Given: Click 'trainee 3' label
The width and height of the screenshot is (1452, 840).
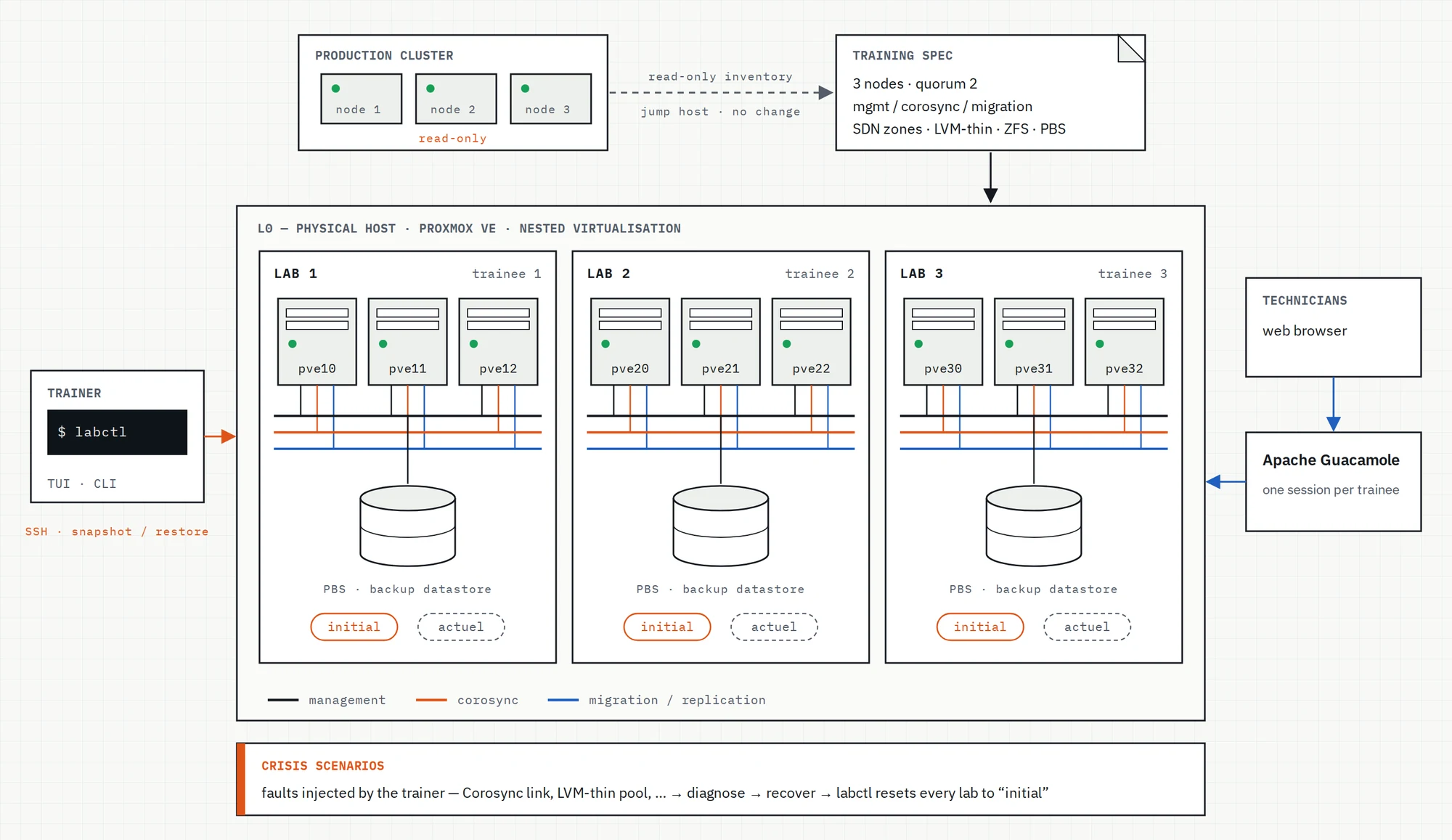Looking at the screenshot, I should pyautogui.click(x=1133, y=274).
